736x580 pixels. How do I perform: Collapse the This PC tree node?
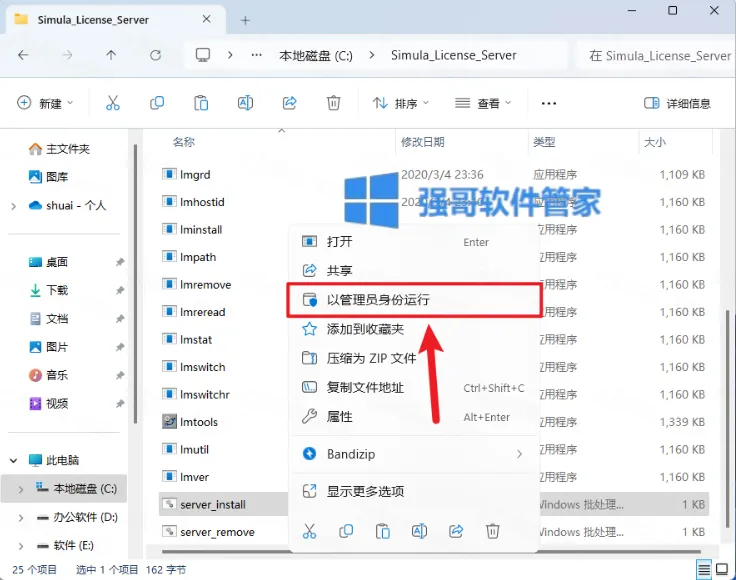(x=14, y=460)
